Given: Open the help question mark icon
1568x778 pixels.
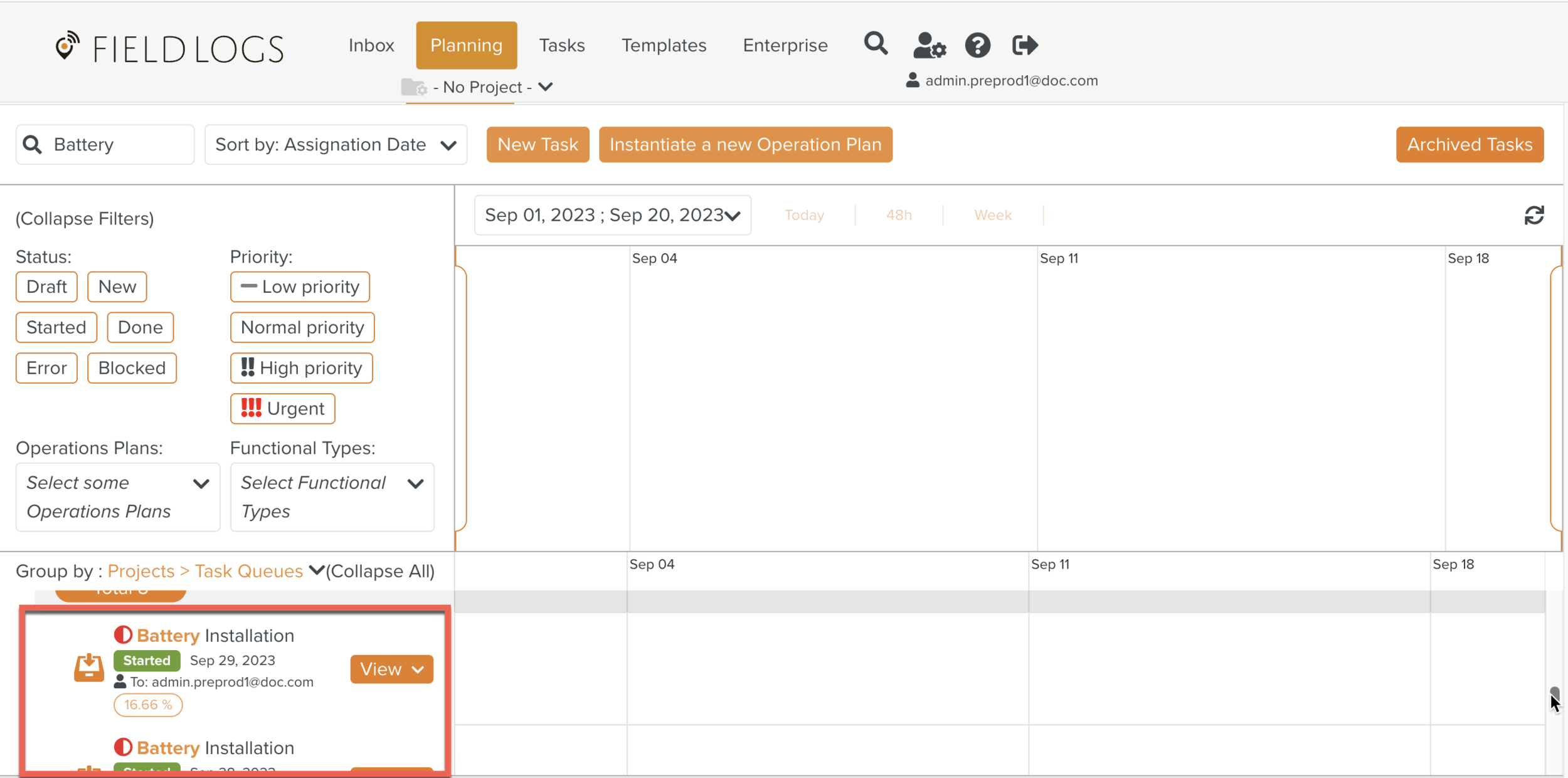Looking at the screenshot, I should tap(977, 45).
